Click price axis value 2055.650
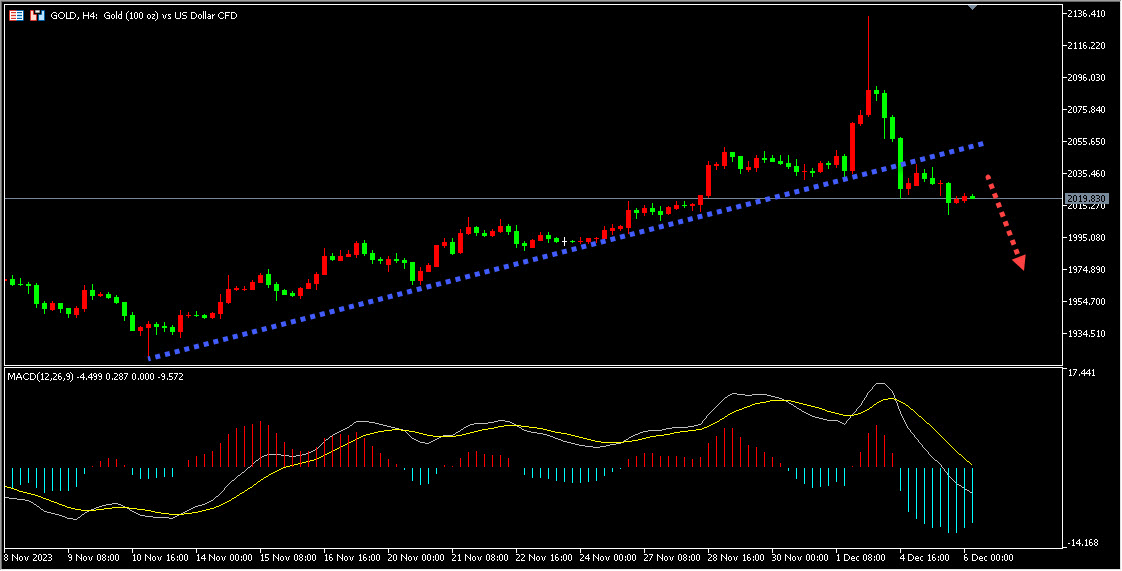 click(1086, 142)
